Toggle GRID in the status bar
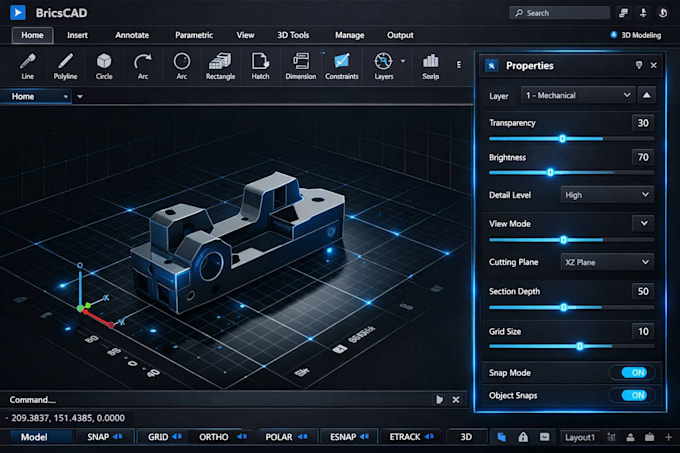 [164, 437]
